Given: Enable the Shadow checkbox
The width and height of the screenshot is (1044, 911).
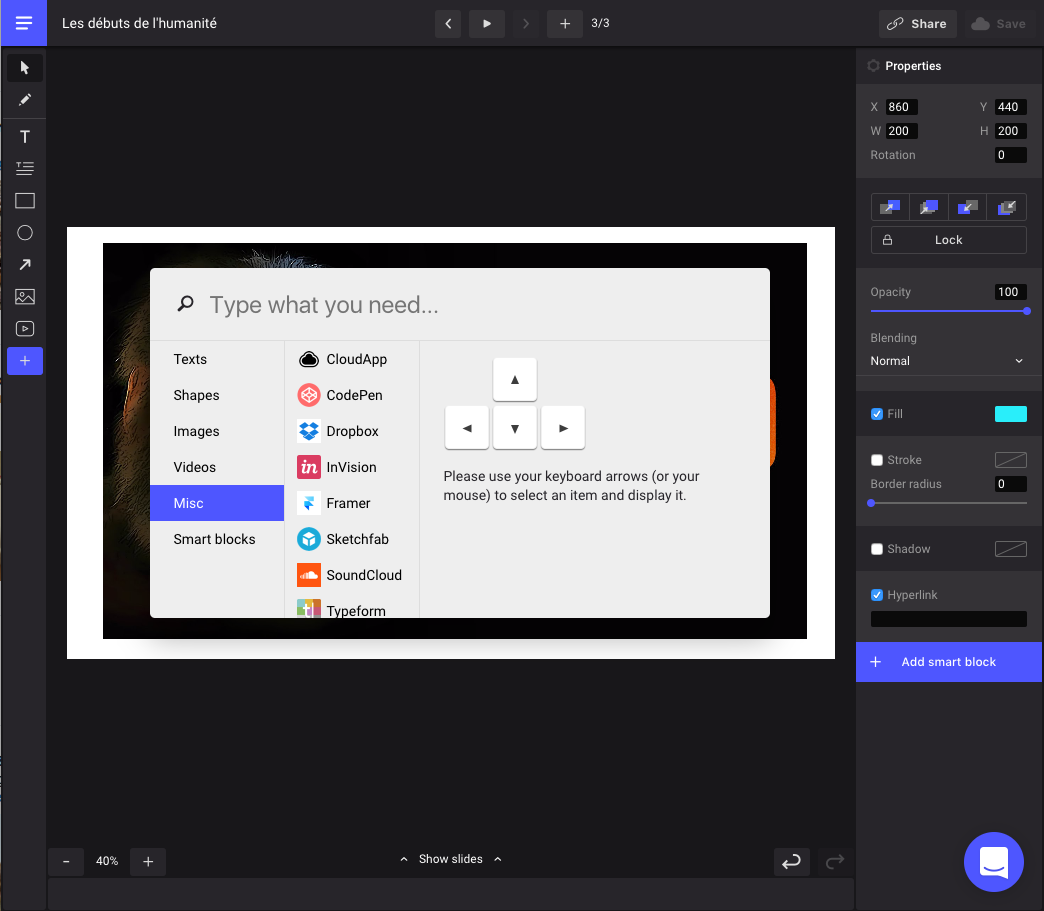Looking at the screenshot, I should coord(877,549).
